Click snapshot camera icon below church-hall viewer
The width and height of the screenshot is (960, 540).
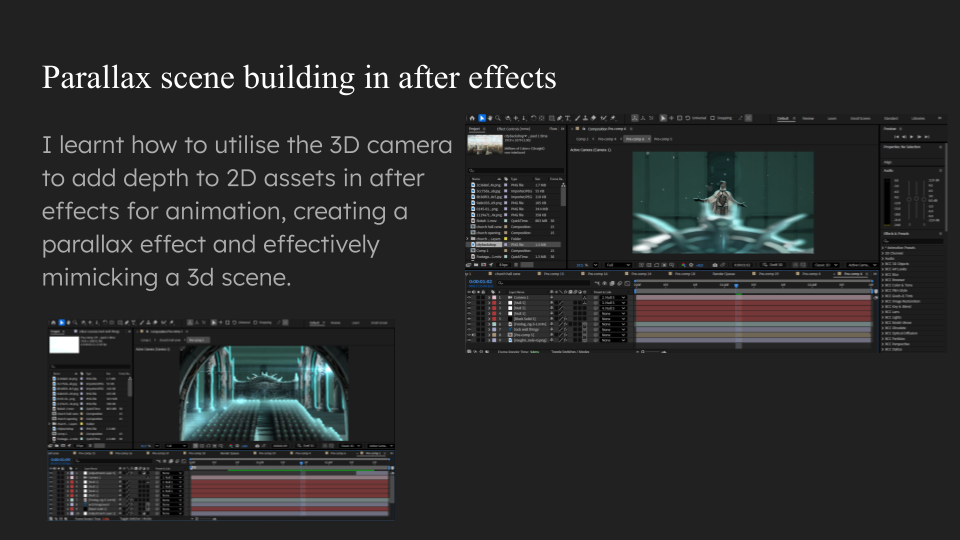(x=257, y=446)
